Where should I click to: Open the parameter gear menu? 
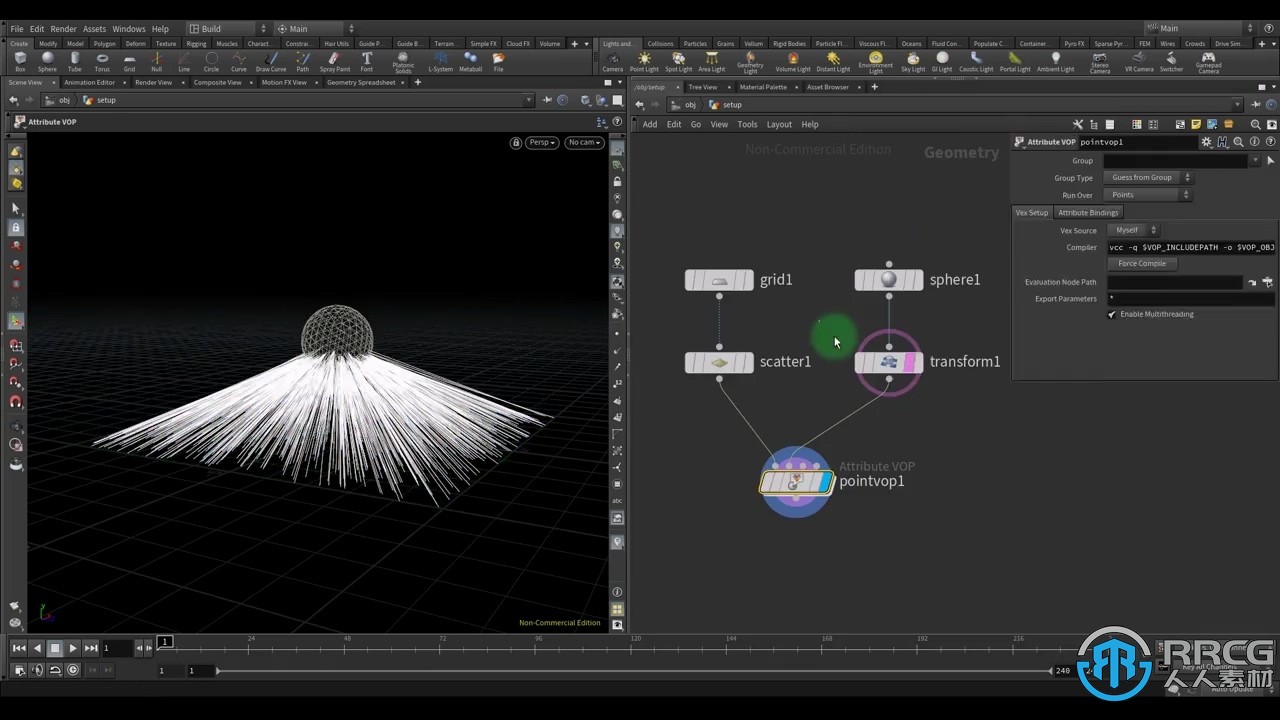1207,142
